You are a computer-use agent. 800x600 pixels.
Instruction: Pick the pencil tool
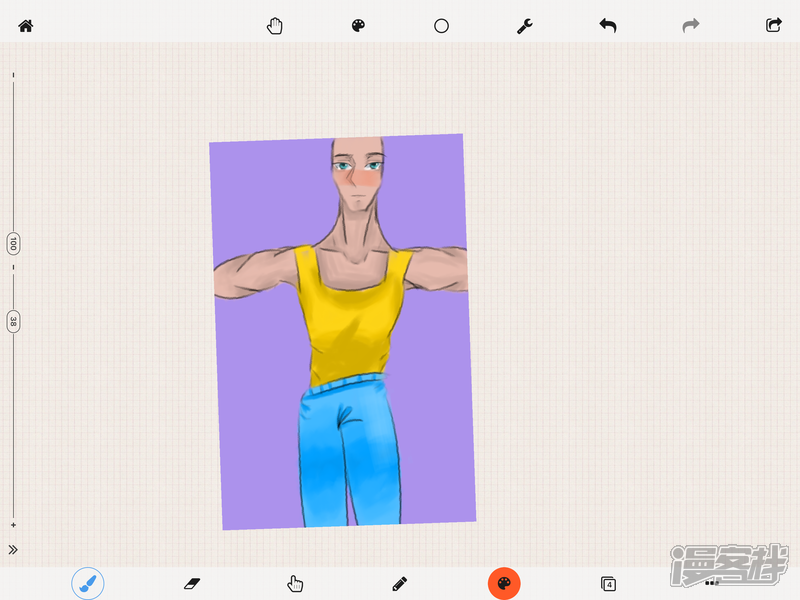(400, 583)
